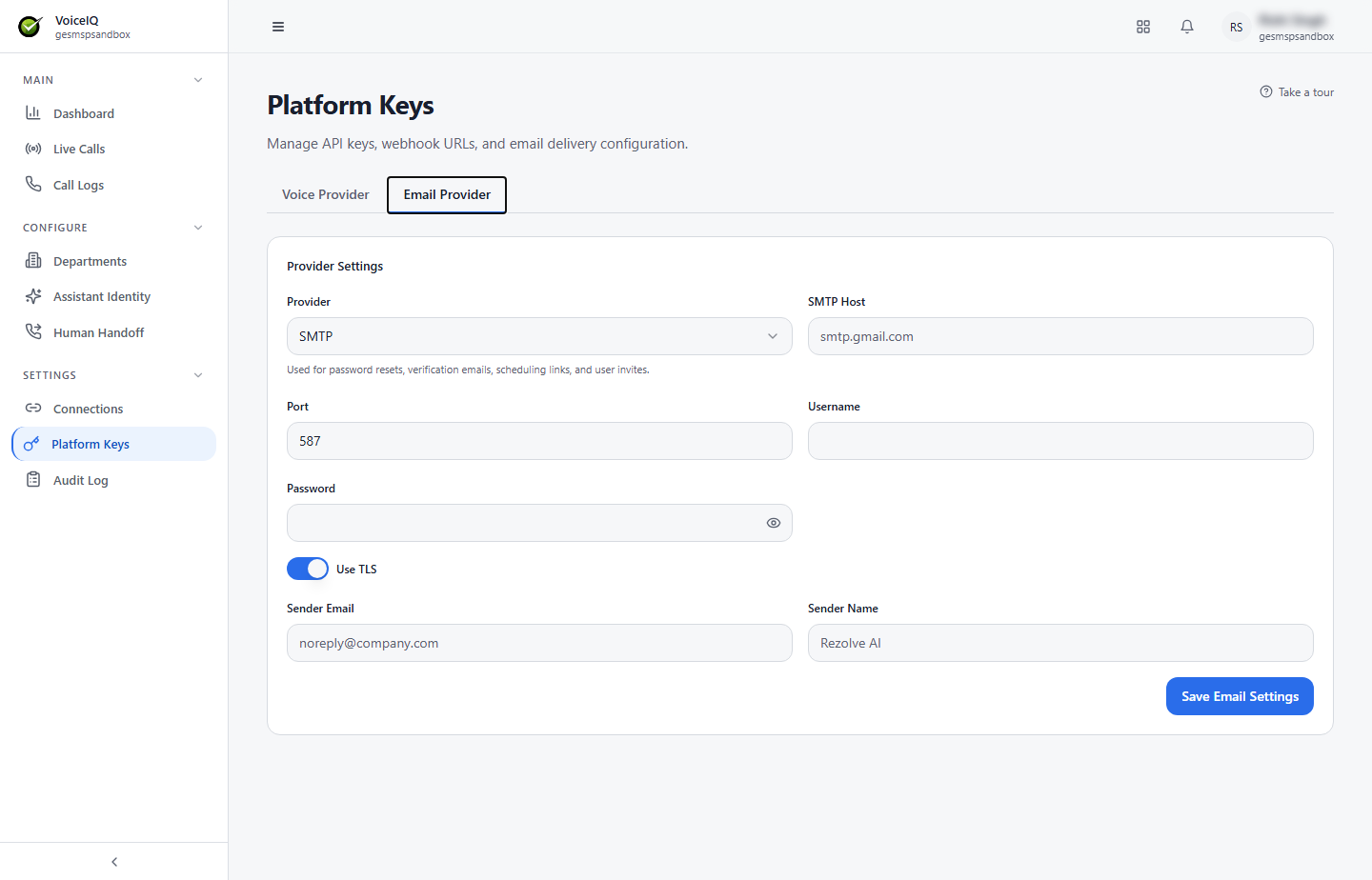Show password with the eye icon
1372x880 pixels.
pos(774,523)
